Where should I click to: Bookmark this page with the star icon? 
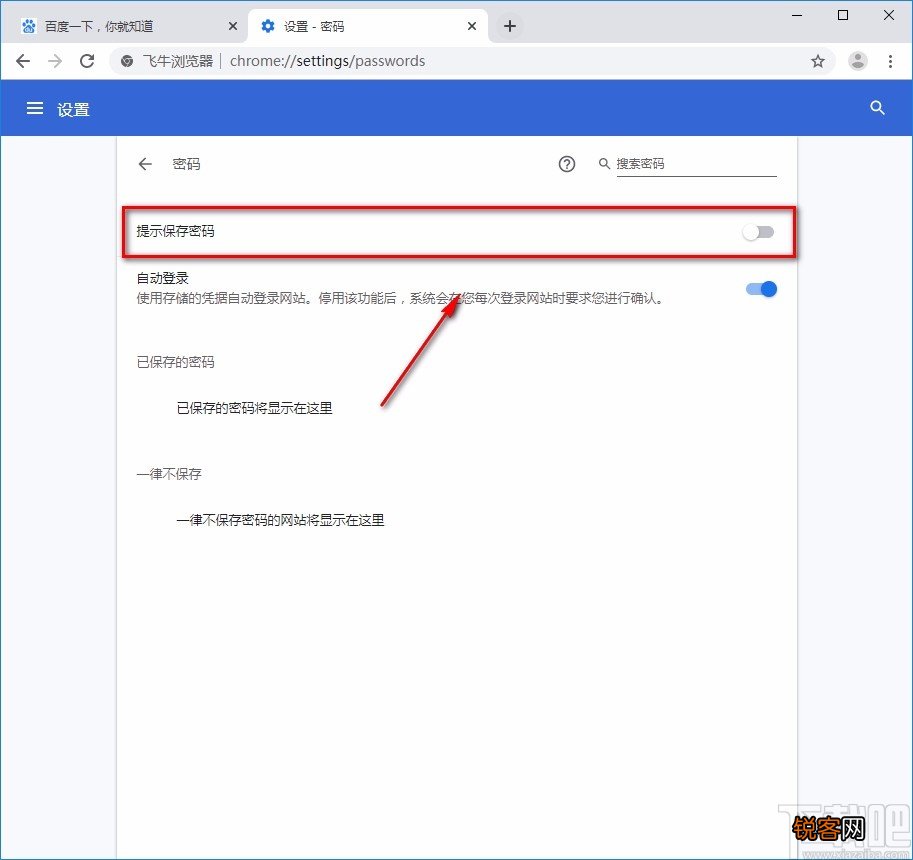(818, 60)
